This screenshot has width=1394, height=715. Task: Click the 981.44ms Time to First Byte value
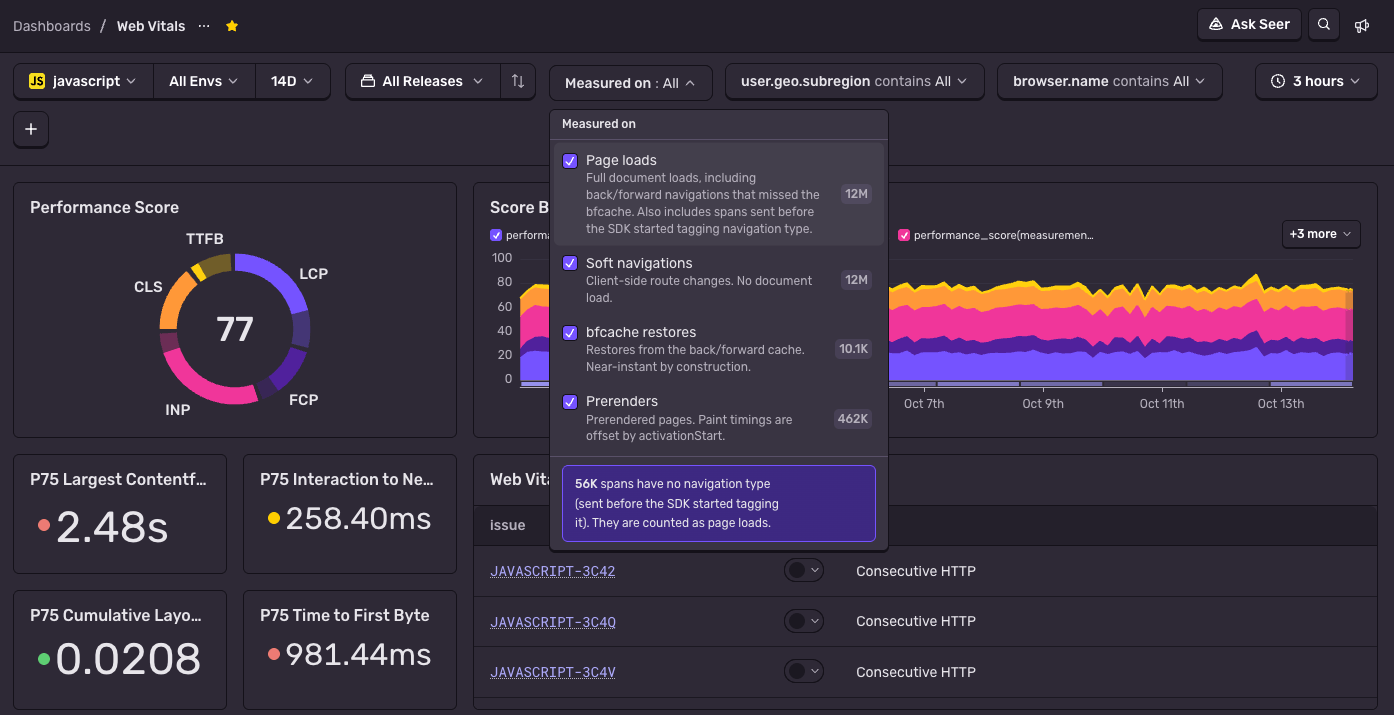click(358, 654)
